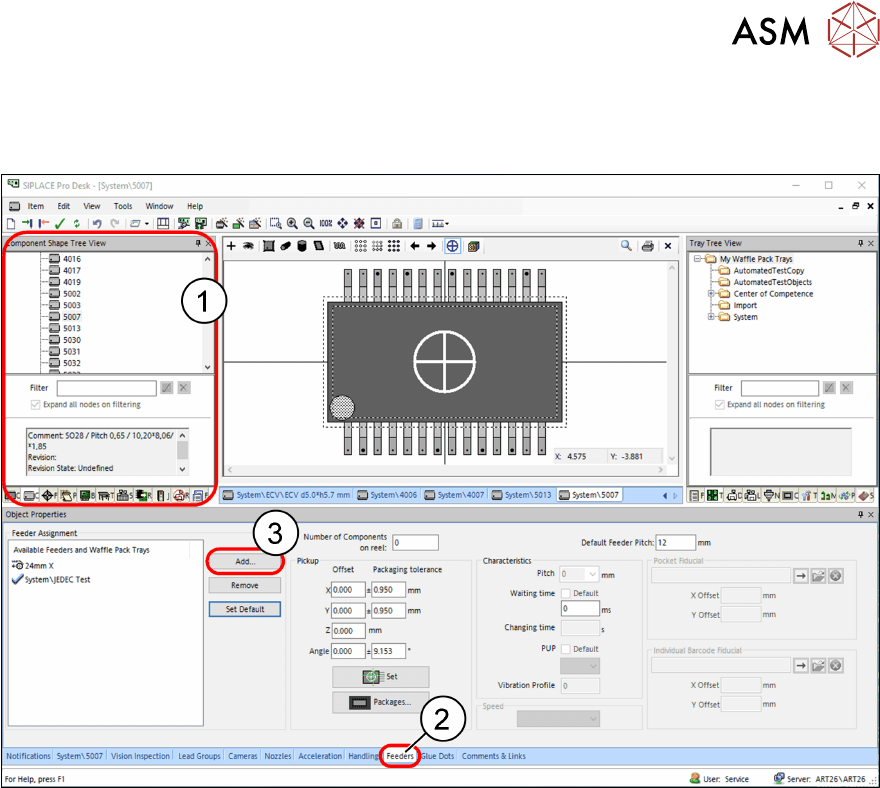Click the 100% zoom icon
Screen dimensions: 880x788
point(326,223)
